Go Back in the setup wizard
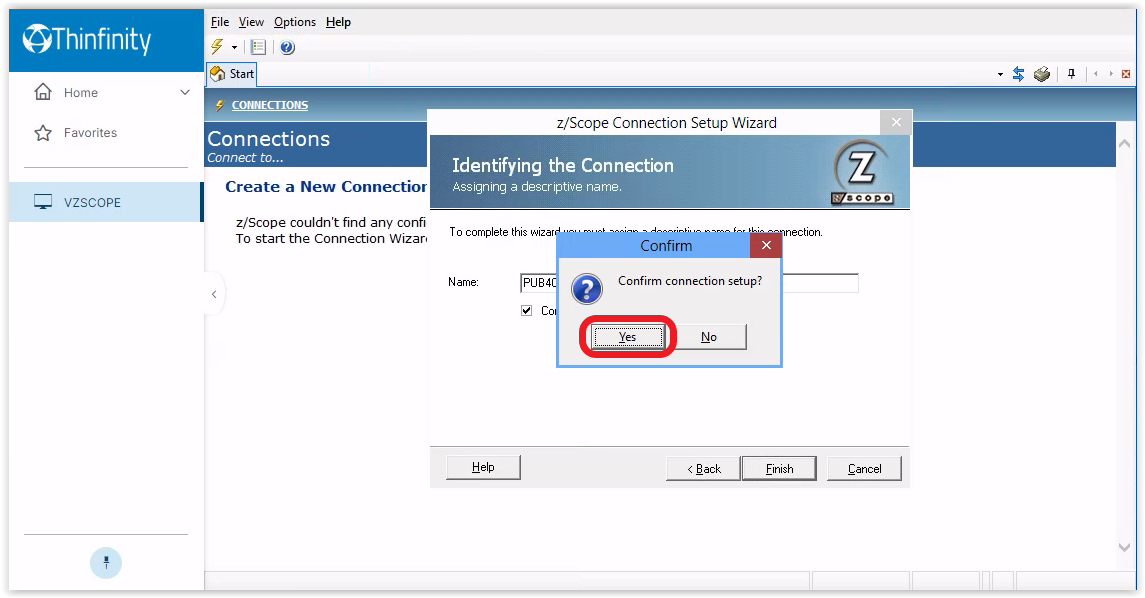1145x598 pixels. click(x=703, y=469)
